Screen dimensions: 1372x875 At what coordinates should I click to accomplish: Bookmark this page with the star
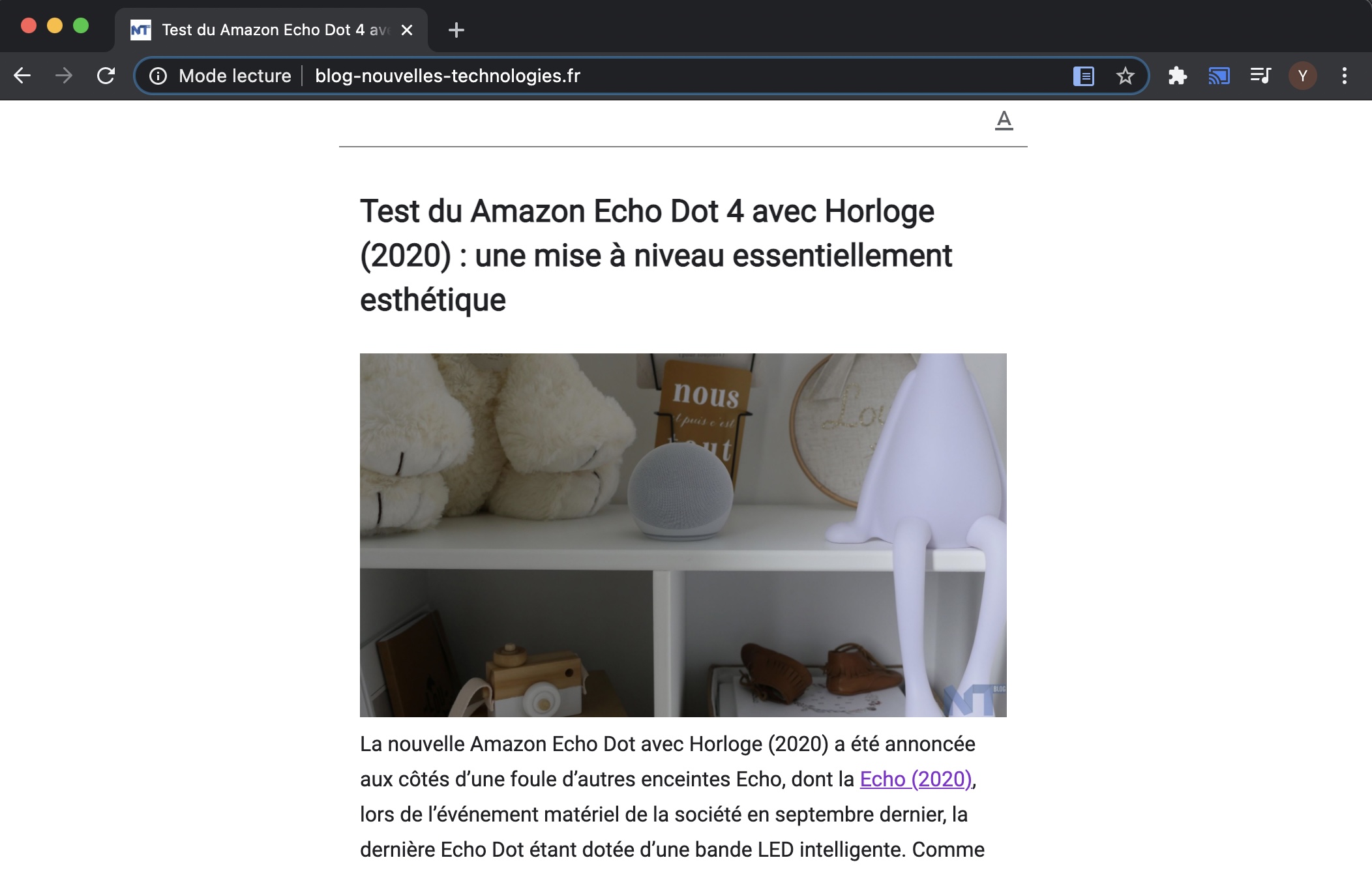tap(1126, 76)
